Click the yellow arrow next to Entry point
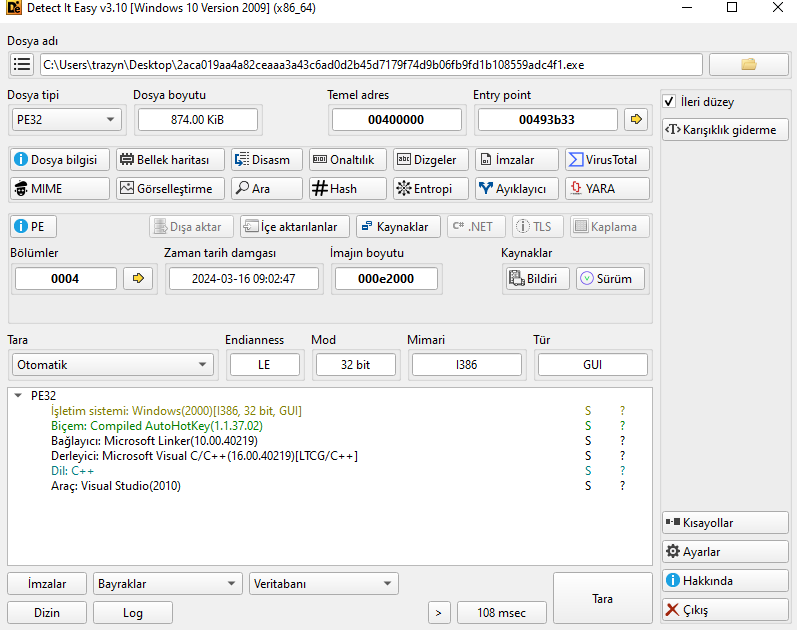 635,120
